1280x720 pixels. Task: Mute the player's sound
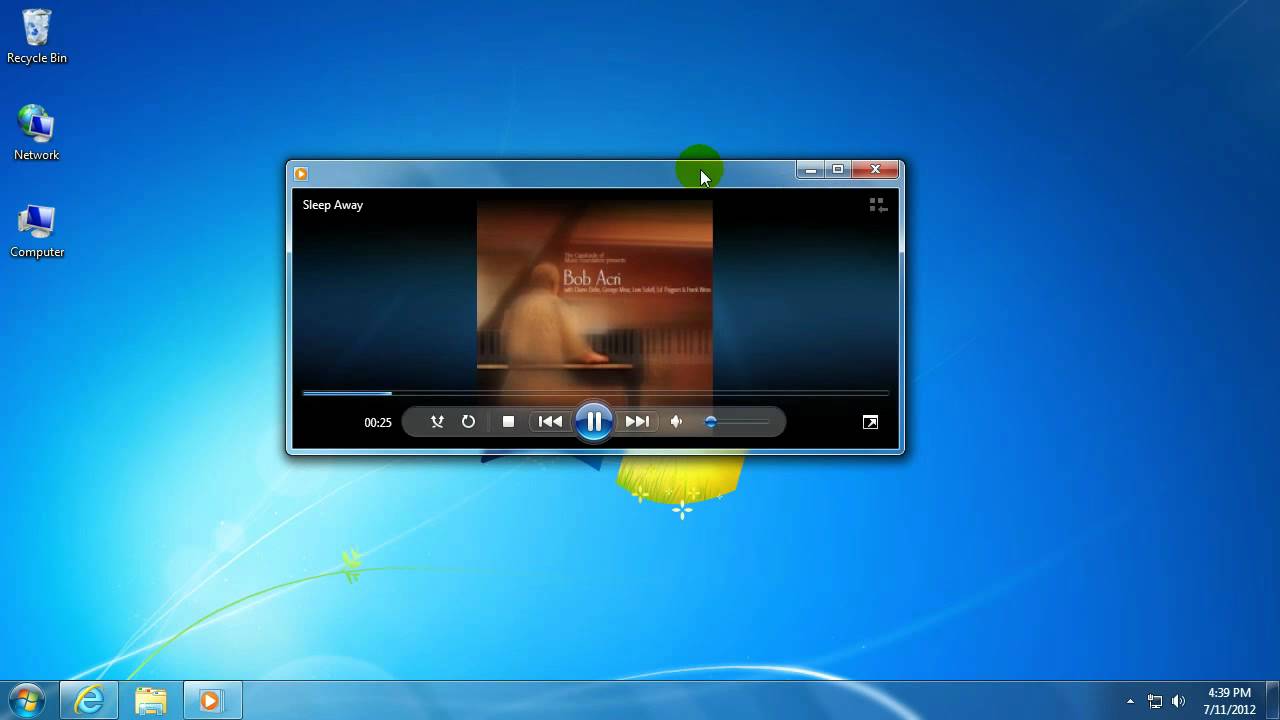(x=677, y=422)
